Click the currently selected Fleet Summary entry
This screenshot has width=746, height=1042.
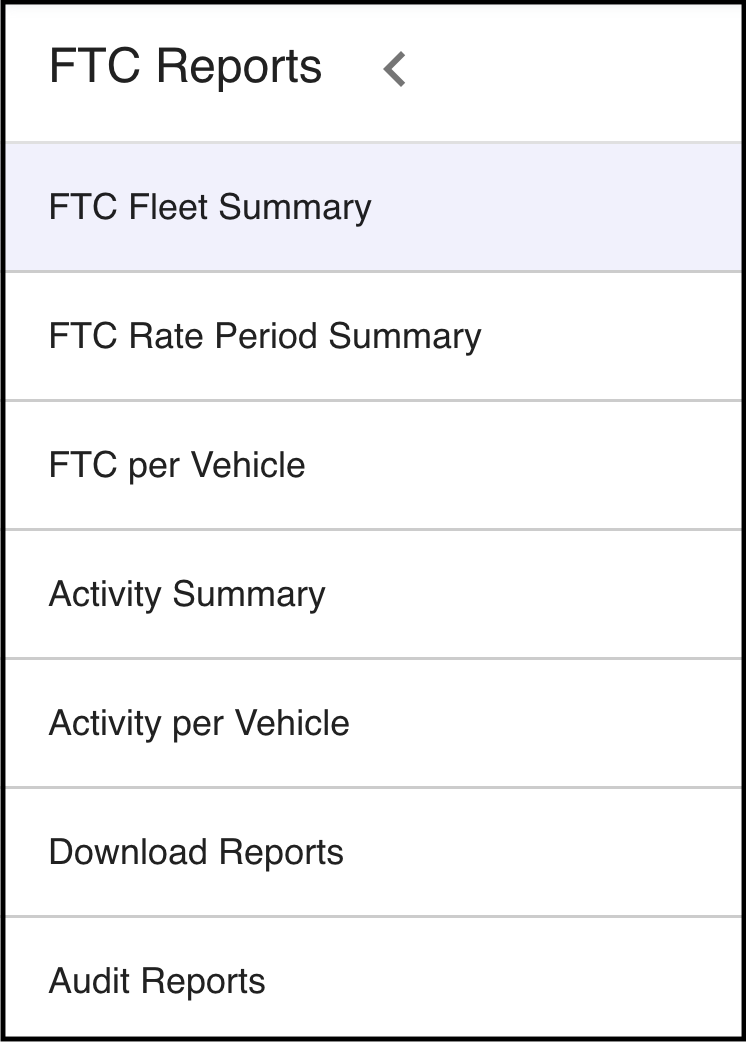pyautogui.click(x=210, y=207)
